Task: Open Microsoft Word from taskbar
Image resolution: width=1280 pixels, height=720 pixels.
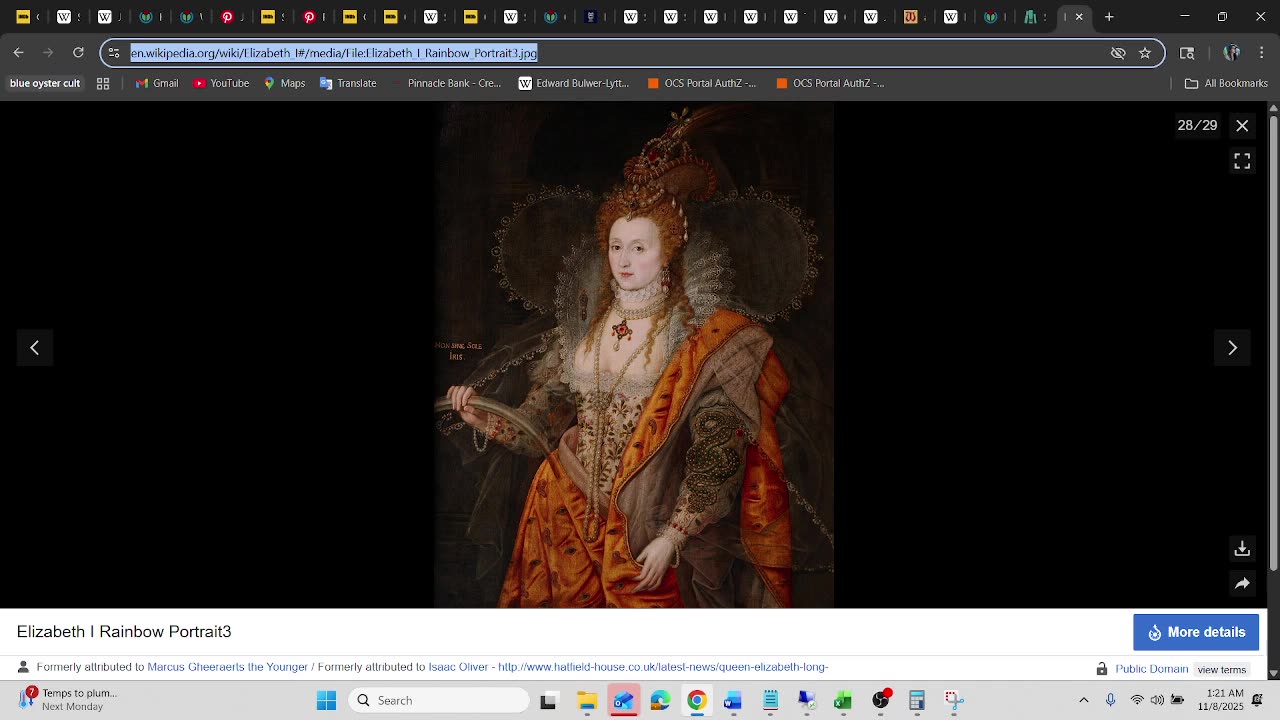Action: (x=733, y=701)
